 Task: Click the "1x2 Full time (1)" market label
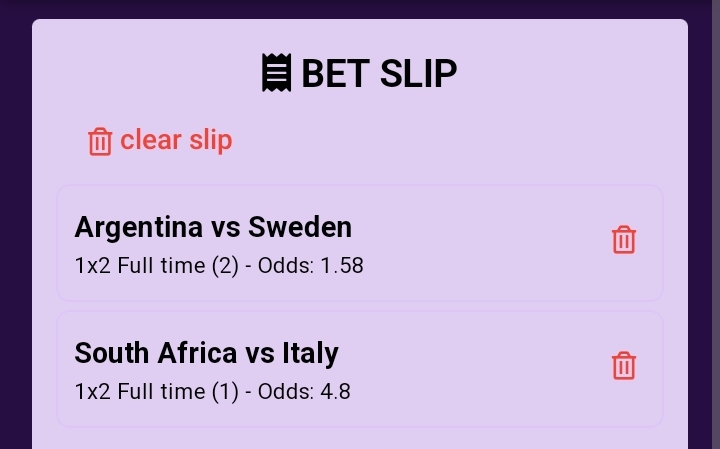tap(156, 391)
